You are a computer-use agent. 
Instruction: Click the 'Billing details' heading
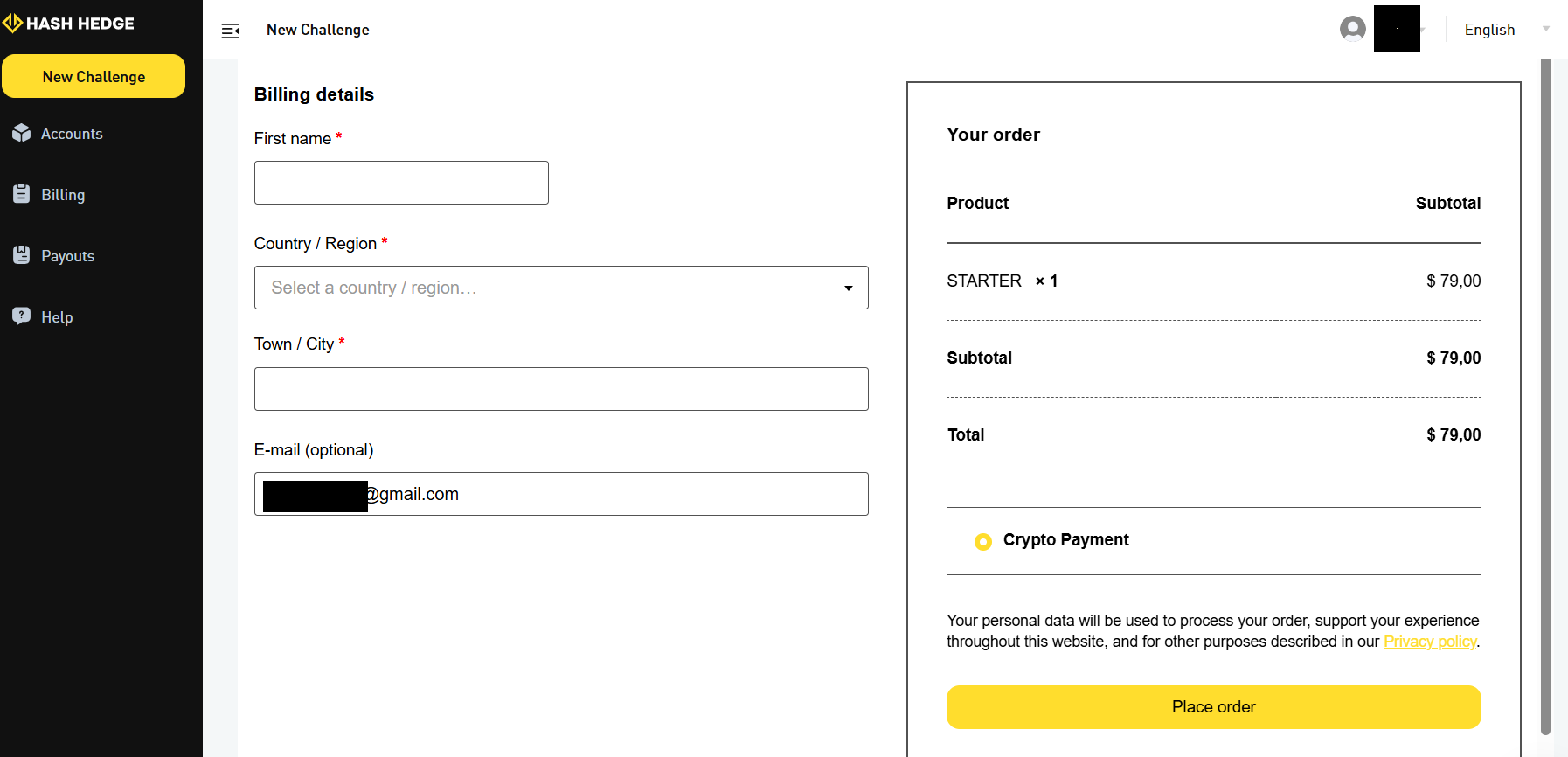click(314, 94)
